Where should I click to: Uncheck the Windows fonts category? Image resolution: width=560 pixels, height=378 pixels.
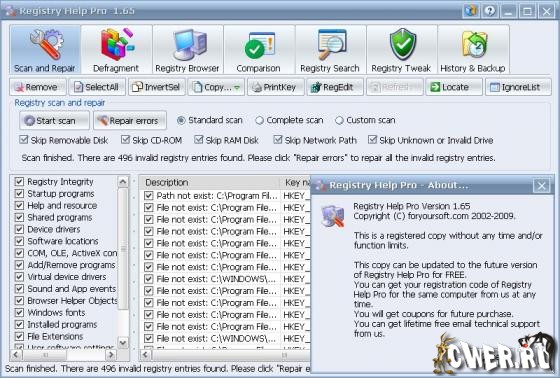(19, 313)
